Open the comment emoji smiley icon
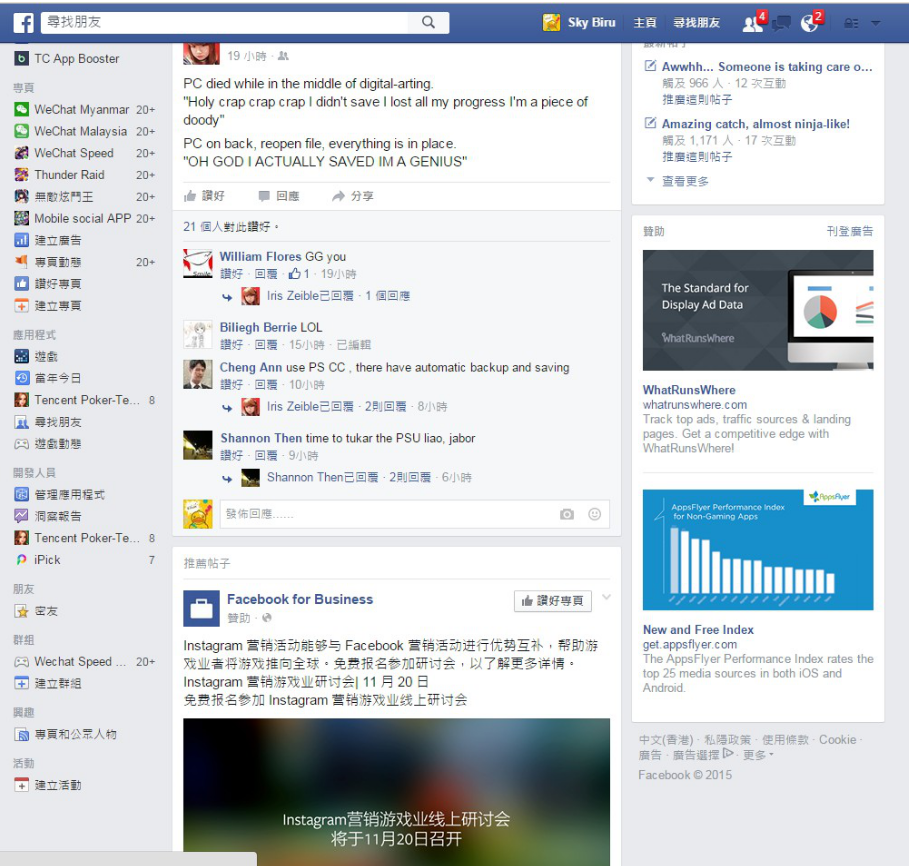The width and height of the screenshot is (909, 866). click(x=594, y=514)
